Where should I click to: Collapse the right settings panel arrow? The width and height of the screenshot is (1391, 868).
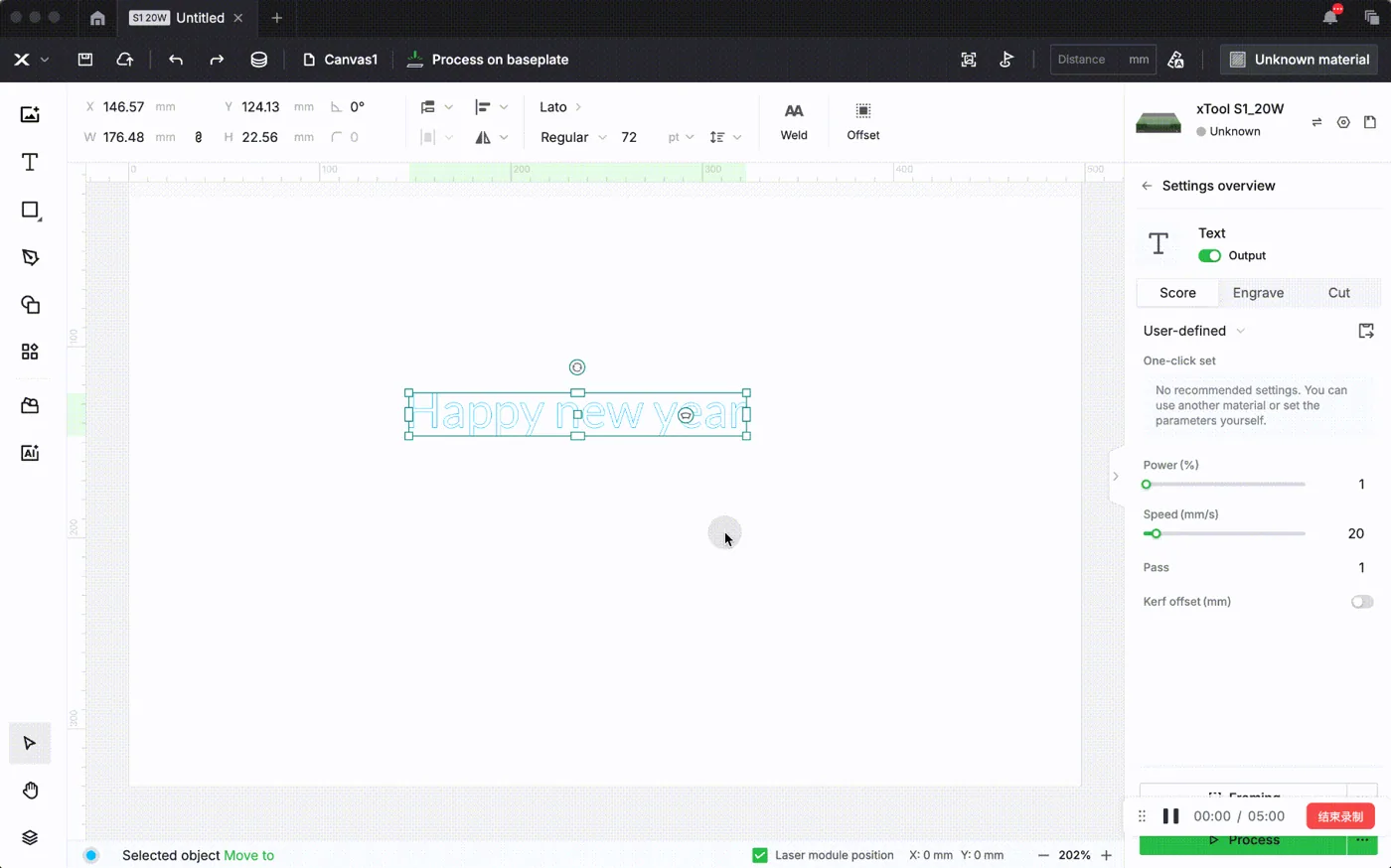coord(1116,477)
